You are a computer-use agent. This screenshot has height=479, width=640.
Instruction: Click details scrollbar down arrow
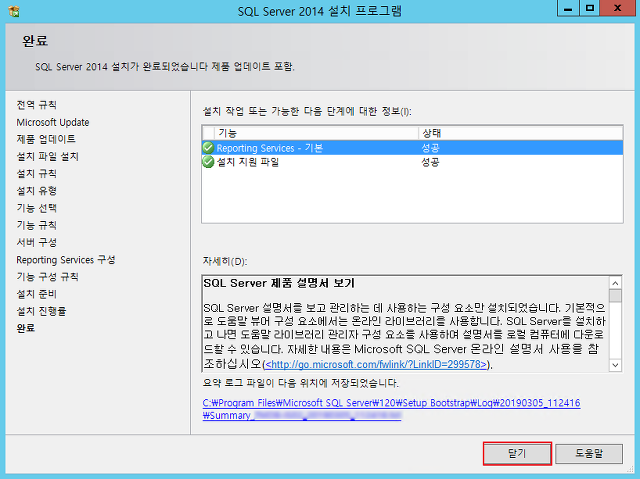point(615,365)
